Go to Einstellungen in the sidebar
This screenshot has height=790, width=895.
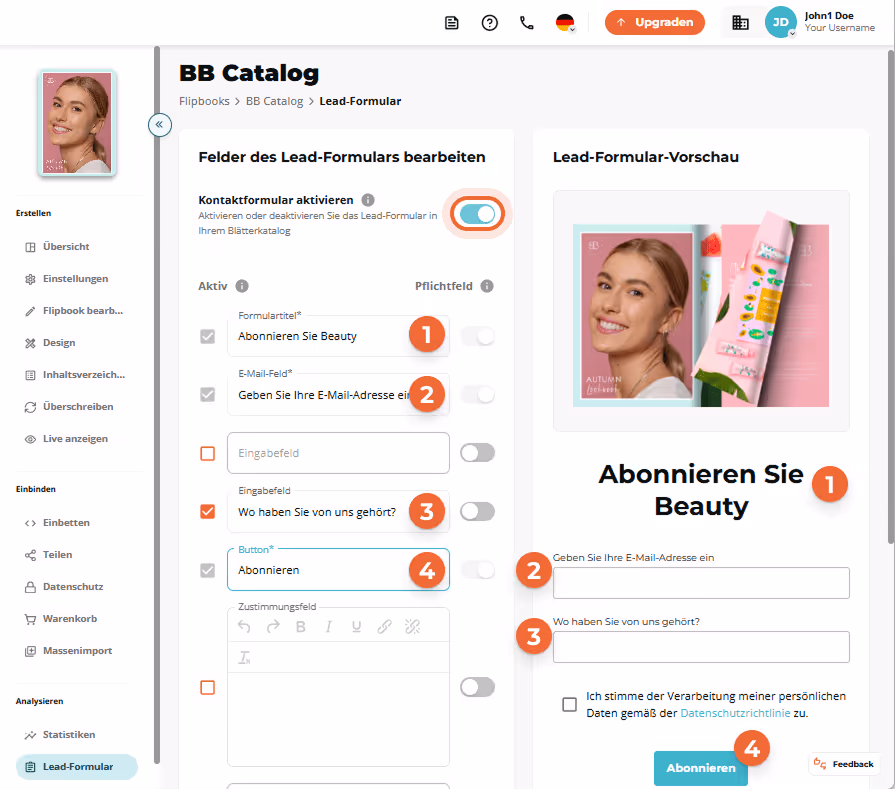point(75,279)
